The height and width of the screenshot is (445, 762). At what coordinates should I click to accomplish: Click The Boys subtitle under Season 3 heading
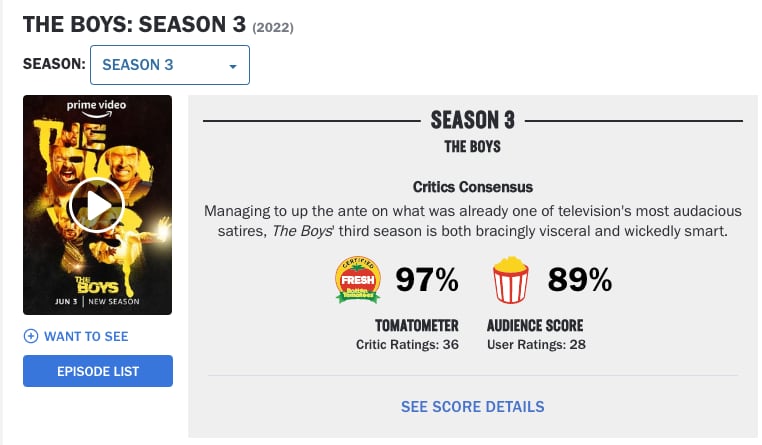pos(472,147)
